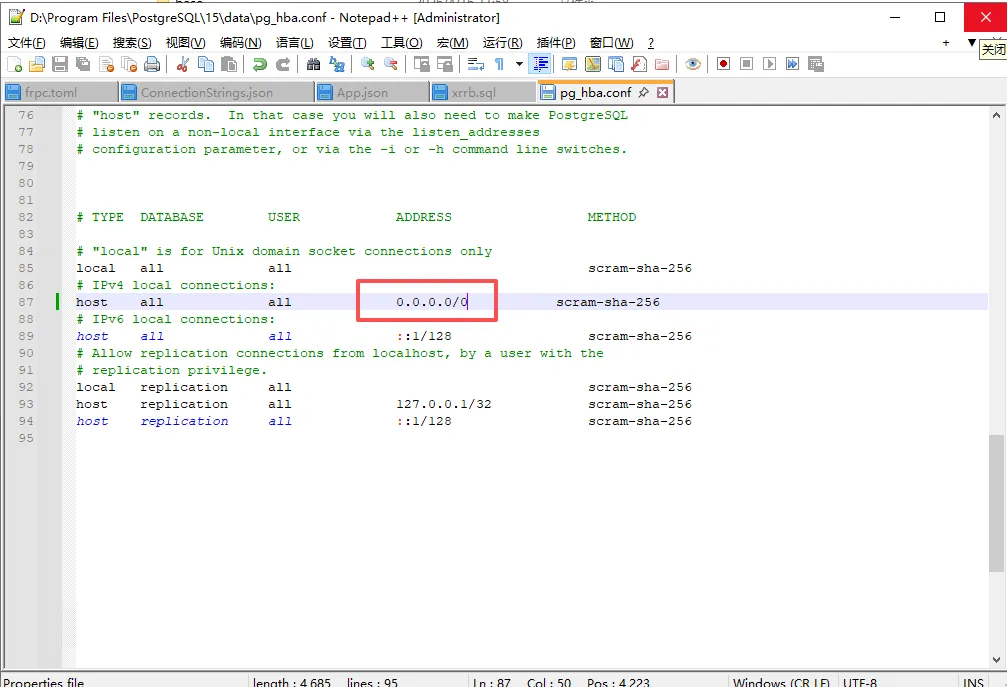Open Find with the binoculars icon

click(313, 64)
